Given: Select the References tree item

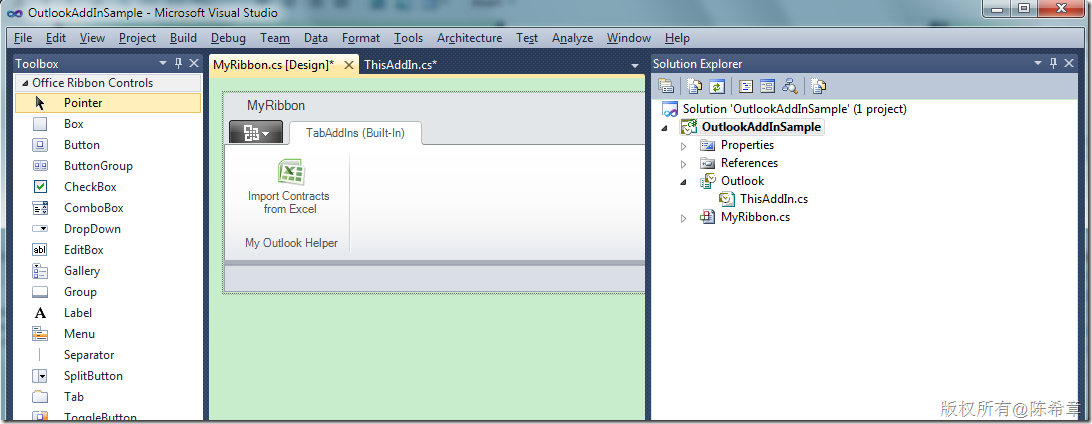Looking at the screenshot, I should (x=749, y=163).
